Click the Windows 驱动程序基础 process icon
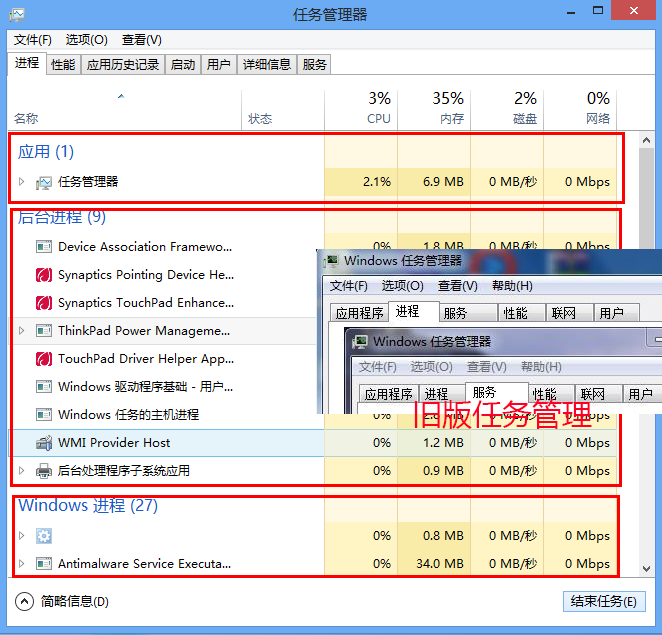The image size is (662, 635). [x=44, y=387]
